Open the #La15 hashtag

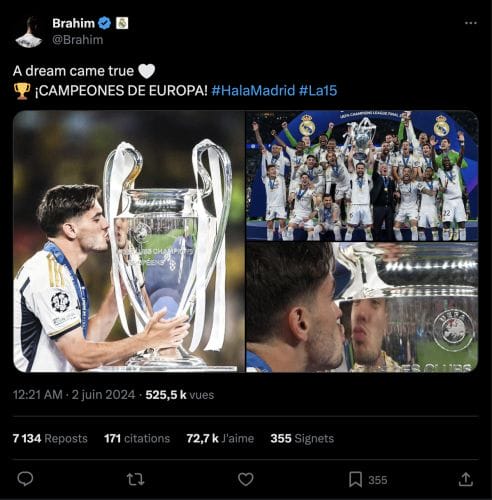click(x=318, y=90)
